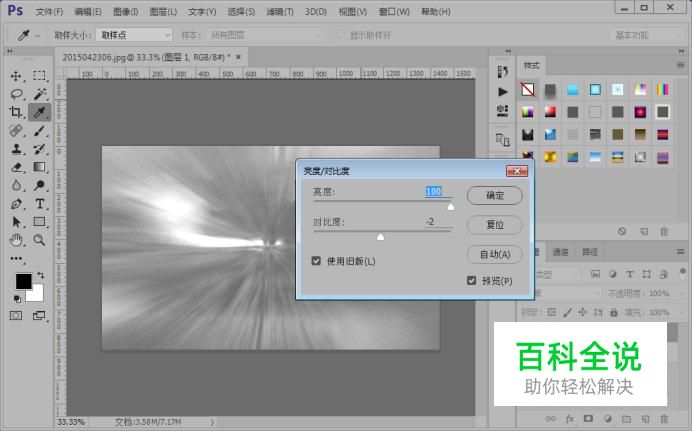Select the Rectangle shape tool
692x431 pixels.
coord(39,222)
